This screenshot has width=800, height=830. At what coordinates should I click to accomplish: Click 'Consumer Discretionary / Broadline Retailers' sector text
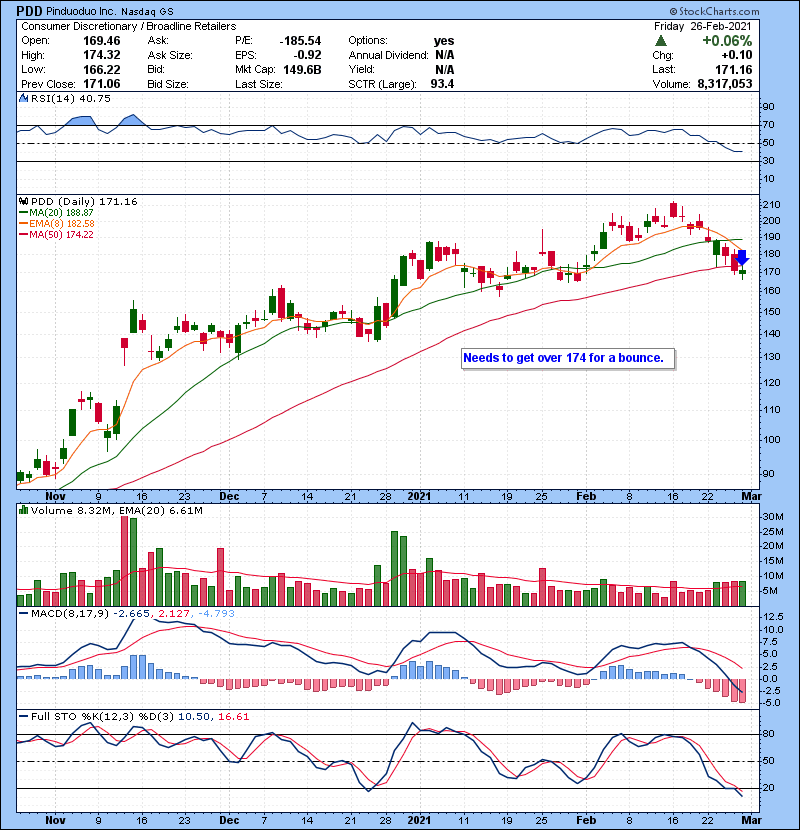coord(129,26)
